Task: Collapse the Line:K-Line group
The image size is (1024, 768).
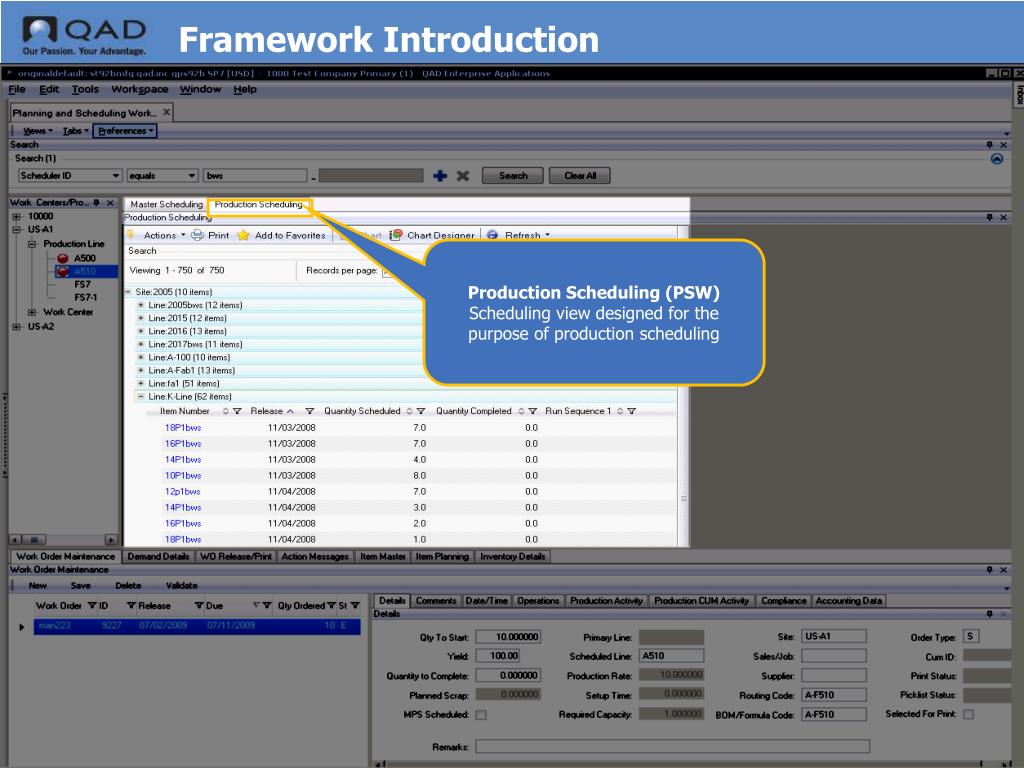Action: (x=140, y=396)
